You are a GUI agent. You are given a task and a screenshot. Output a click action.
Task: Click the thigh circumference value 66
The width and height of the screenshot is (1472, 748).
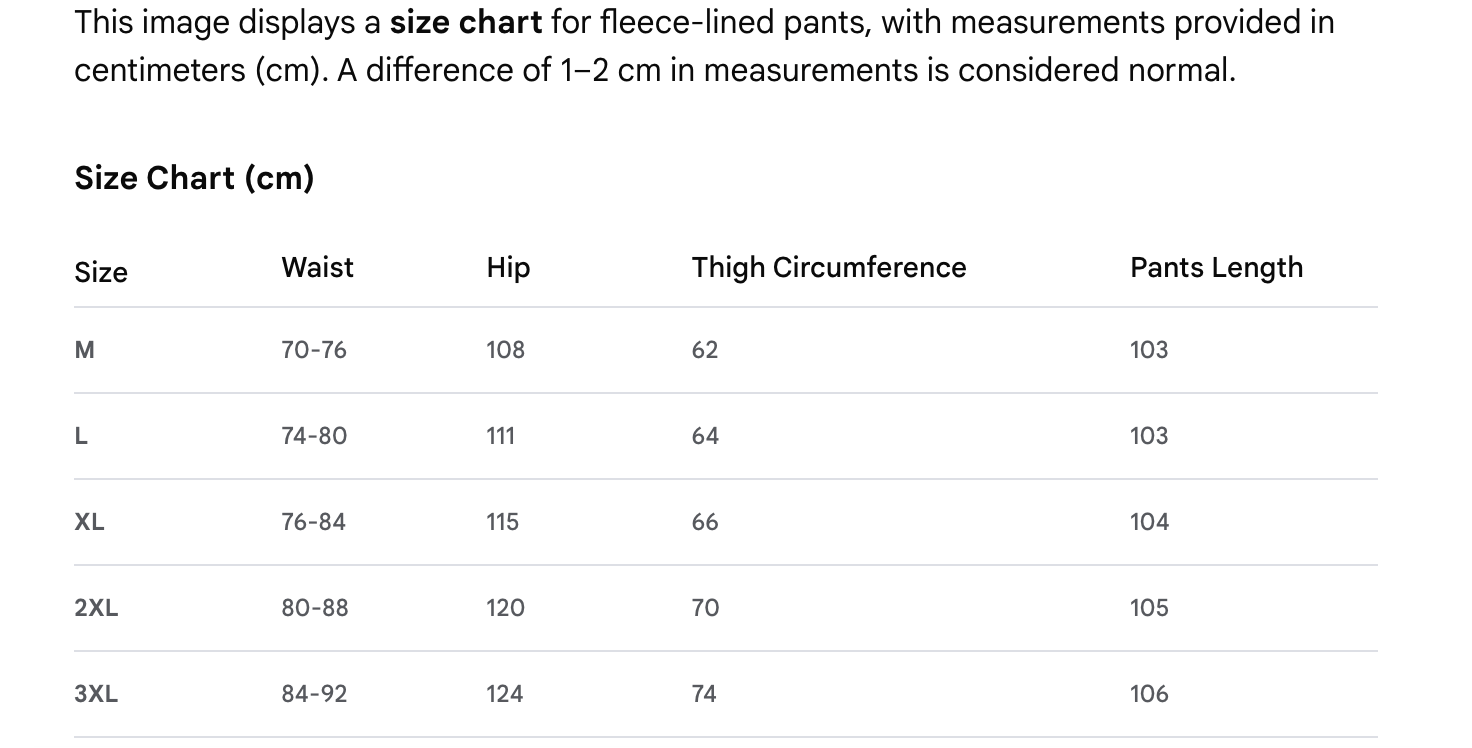[705, 522]
